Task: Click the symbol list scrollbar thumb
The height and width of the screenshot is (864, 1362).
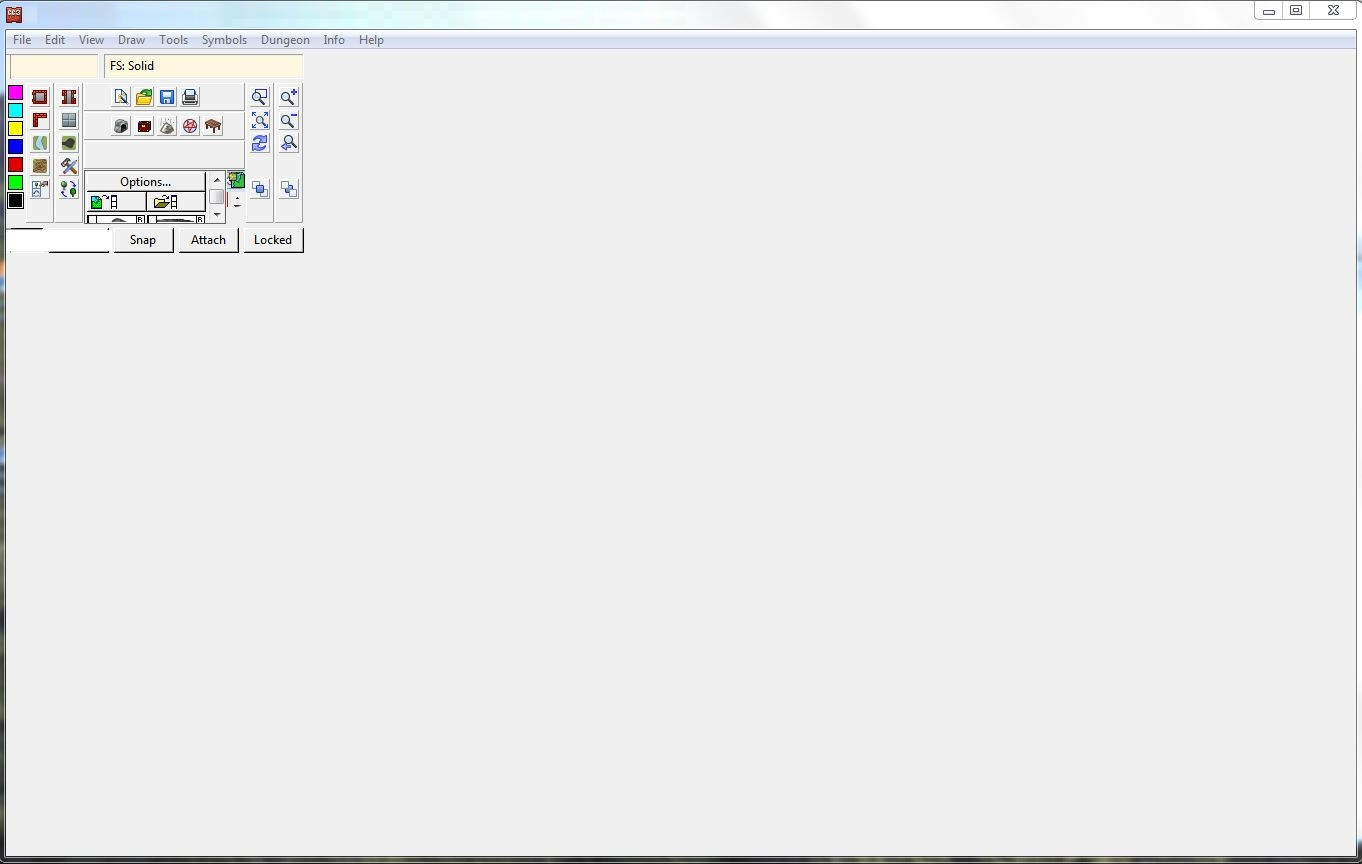Action: pos(217,197)
